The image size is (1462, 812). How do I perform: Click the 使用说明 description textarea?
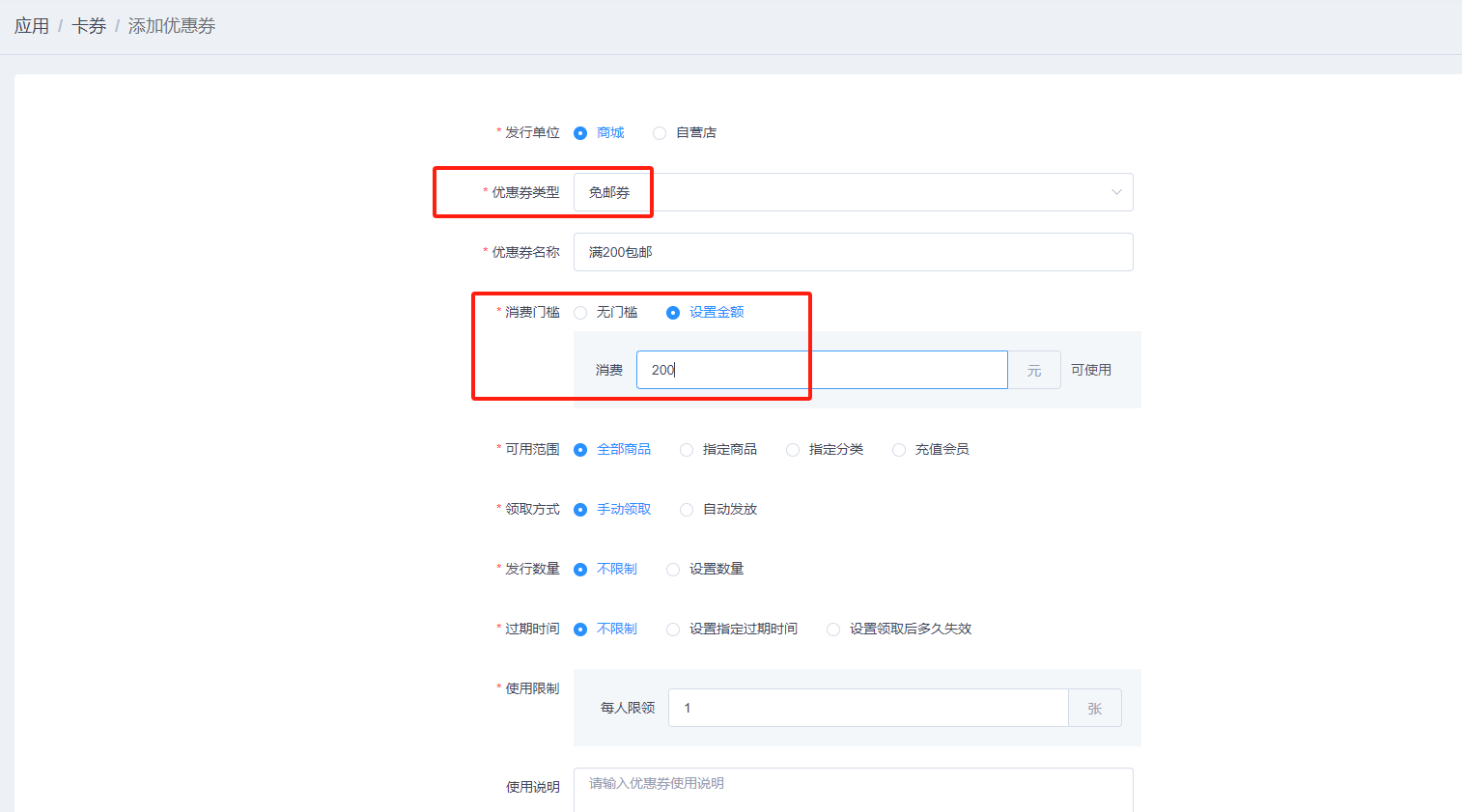tap(852, 788)
